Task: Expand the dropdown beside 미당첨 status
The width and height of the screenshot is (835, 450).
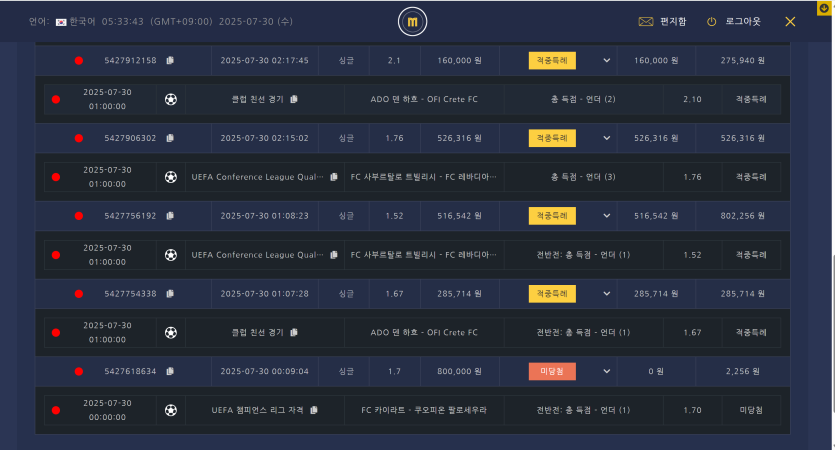Action: tap(607, 371)
